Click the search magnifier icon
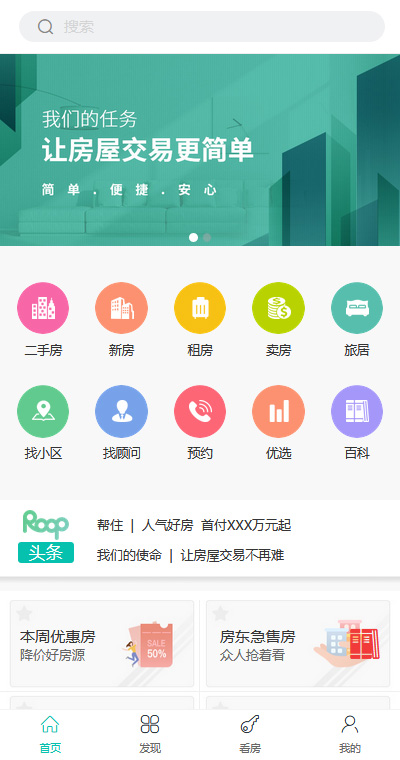Screen dimensions: 400x760 pyautogui.click(x=45, y=27)
